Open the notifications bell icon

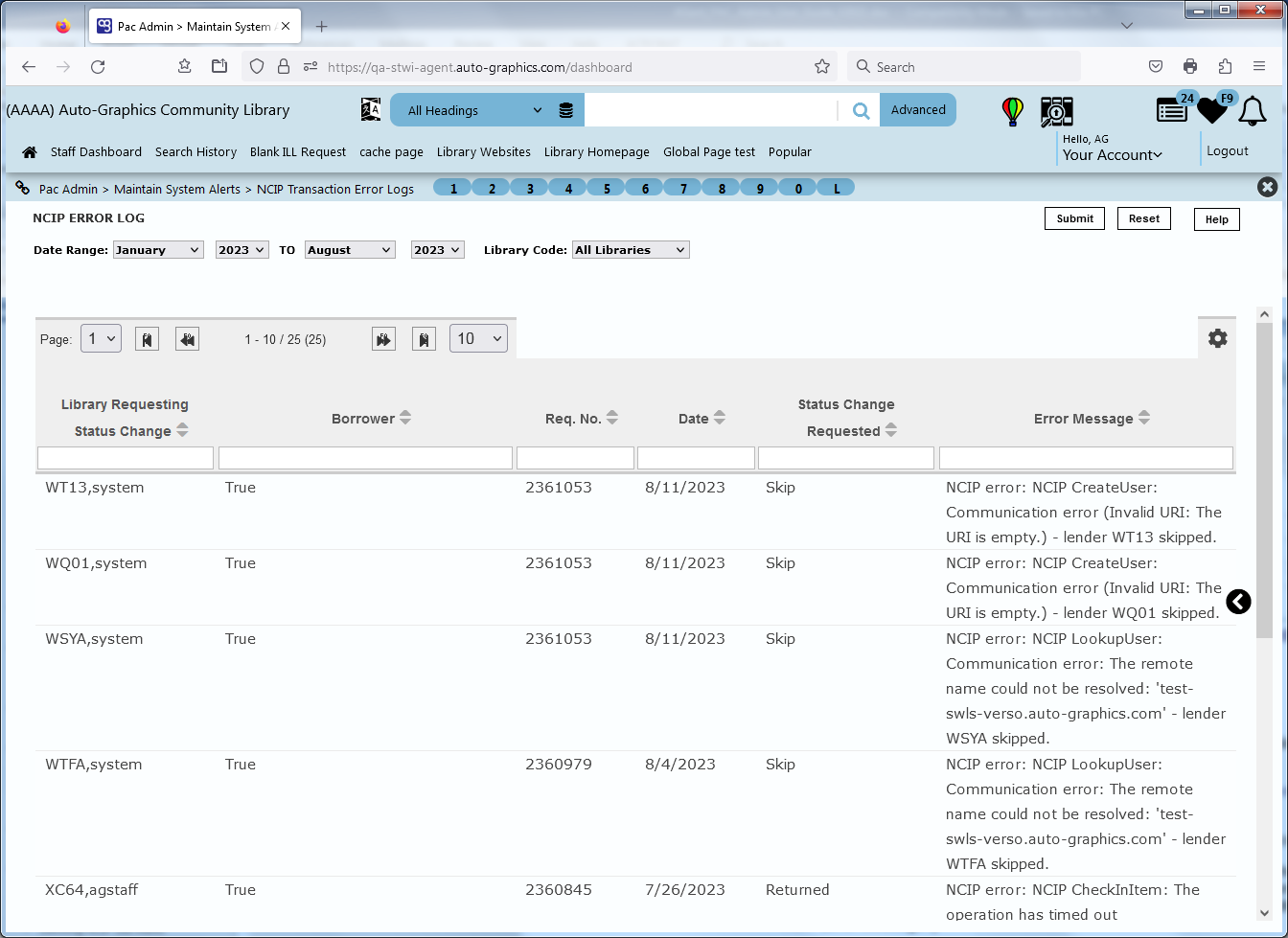[x=1253, y=111]
